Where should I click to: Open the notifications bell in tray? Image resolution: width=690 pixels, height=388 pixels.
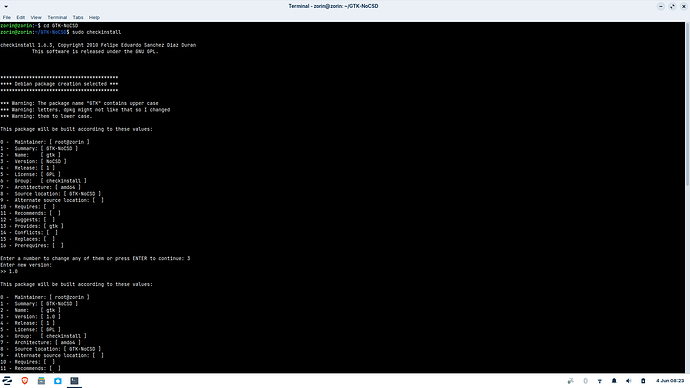614,381
